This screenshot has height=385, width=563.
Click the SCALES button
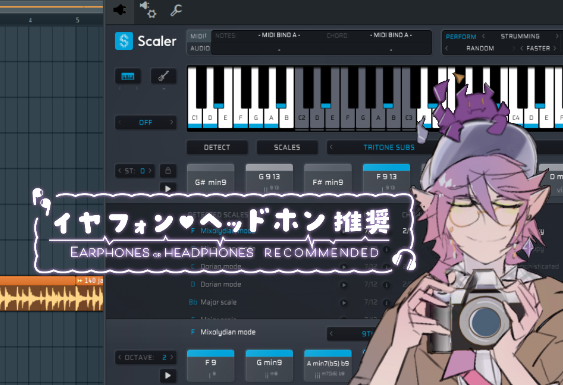[287, 147]
